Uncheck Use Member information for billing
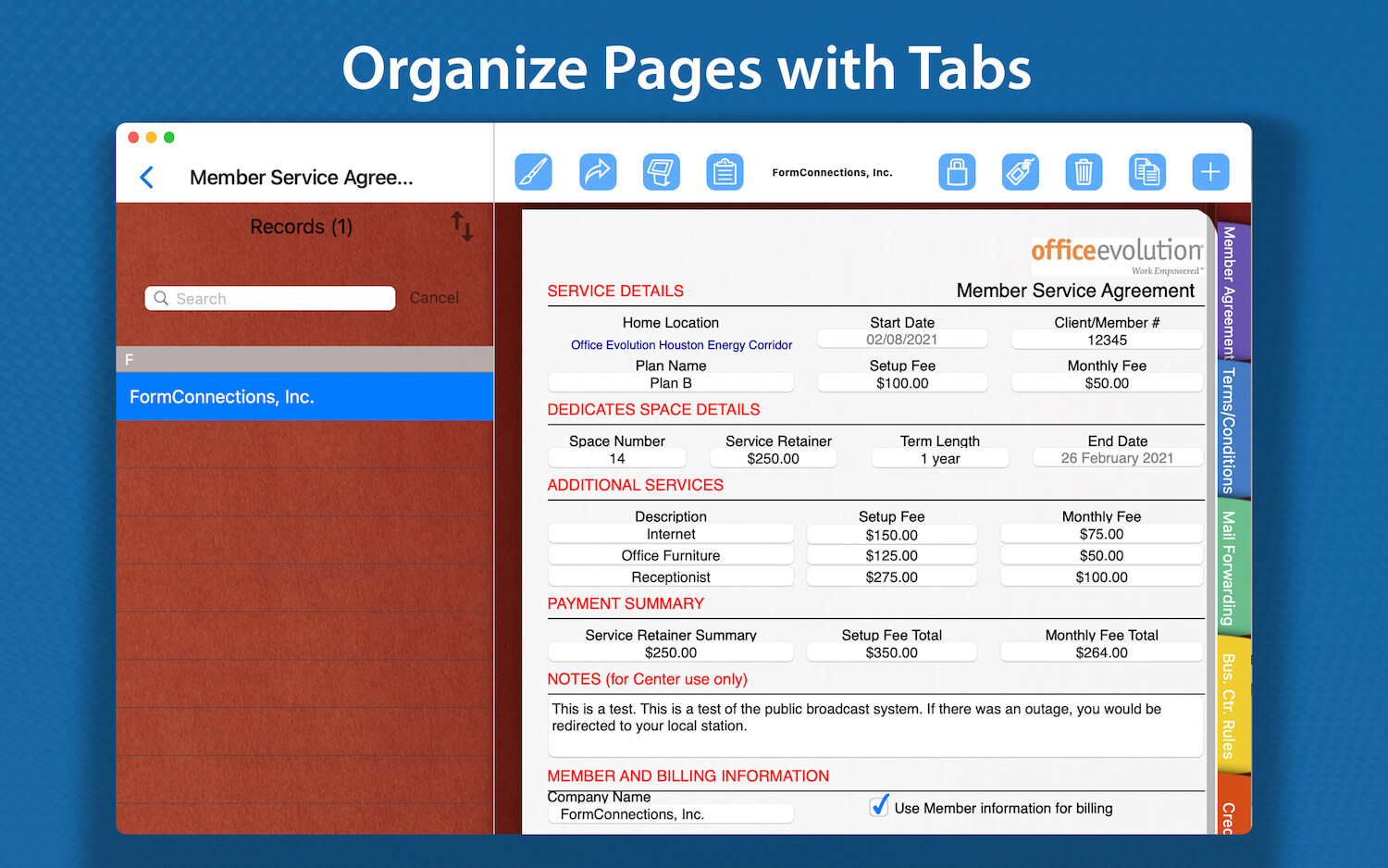1388x868 pixels. (878, 806)
